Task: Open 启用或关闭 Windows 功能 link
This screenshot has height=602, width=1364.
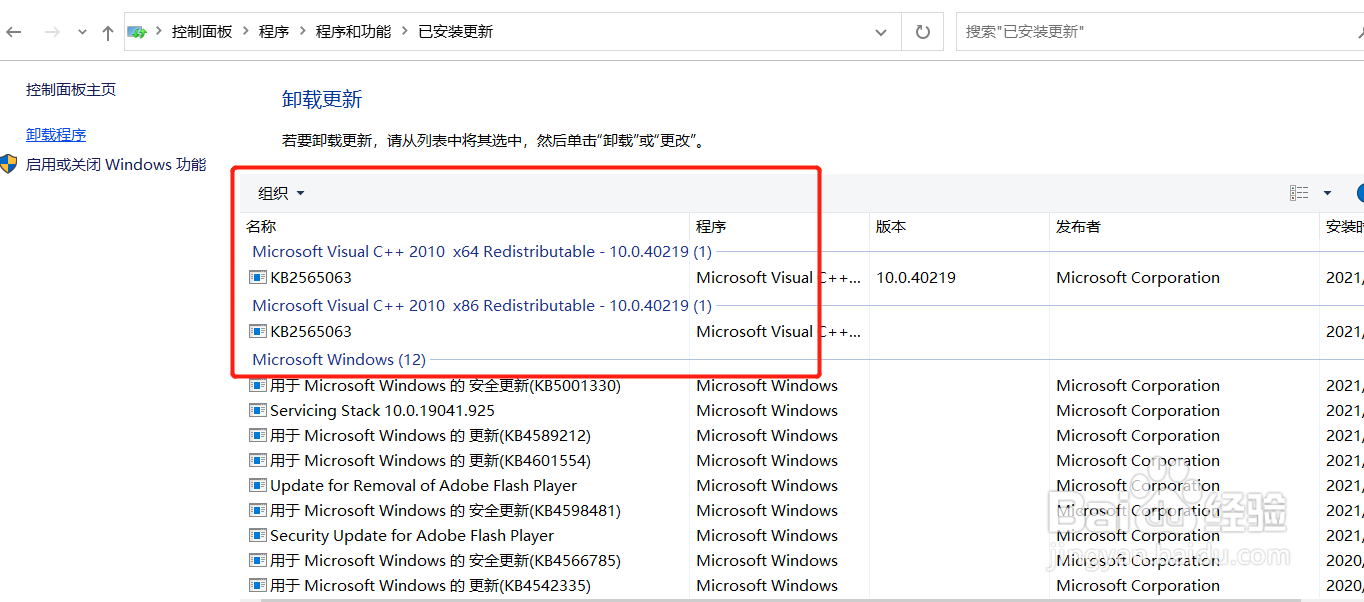Action: [x=116, y=164]
